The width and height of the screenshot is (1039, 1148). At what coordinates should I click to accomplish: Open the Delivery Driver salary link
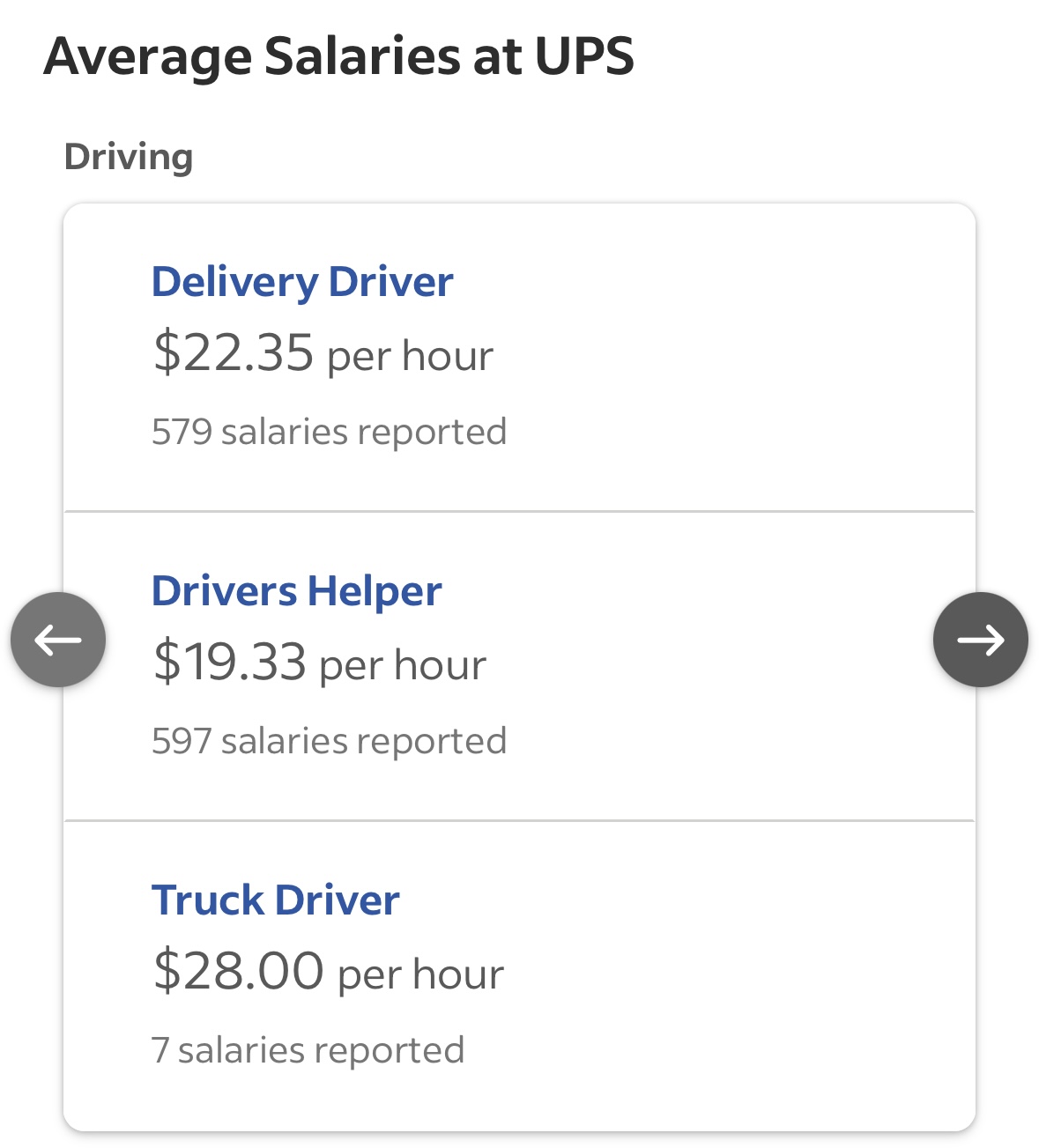coord(302,282)
